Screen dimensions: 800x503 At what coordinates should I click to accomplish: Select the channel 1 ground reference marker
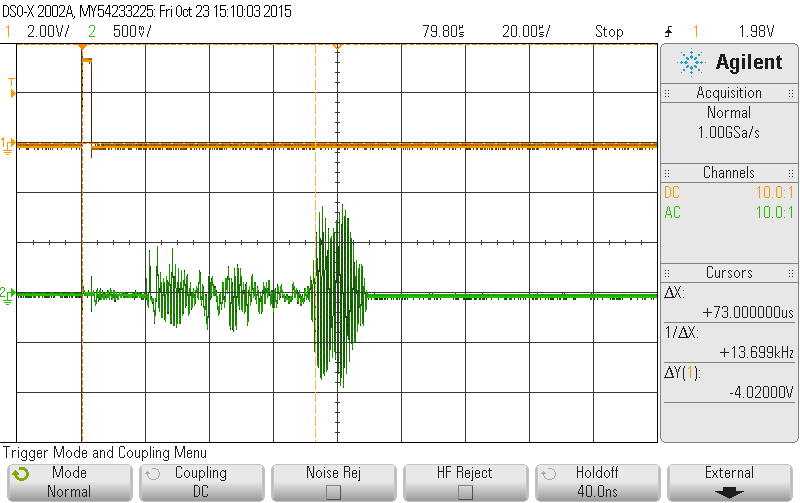click(8, 145)
